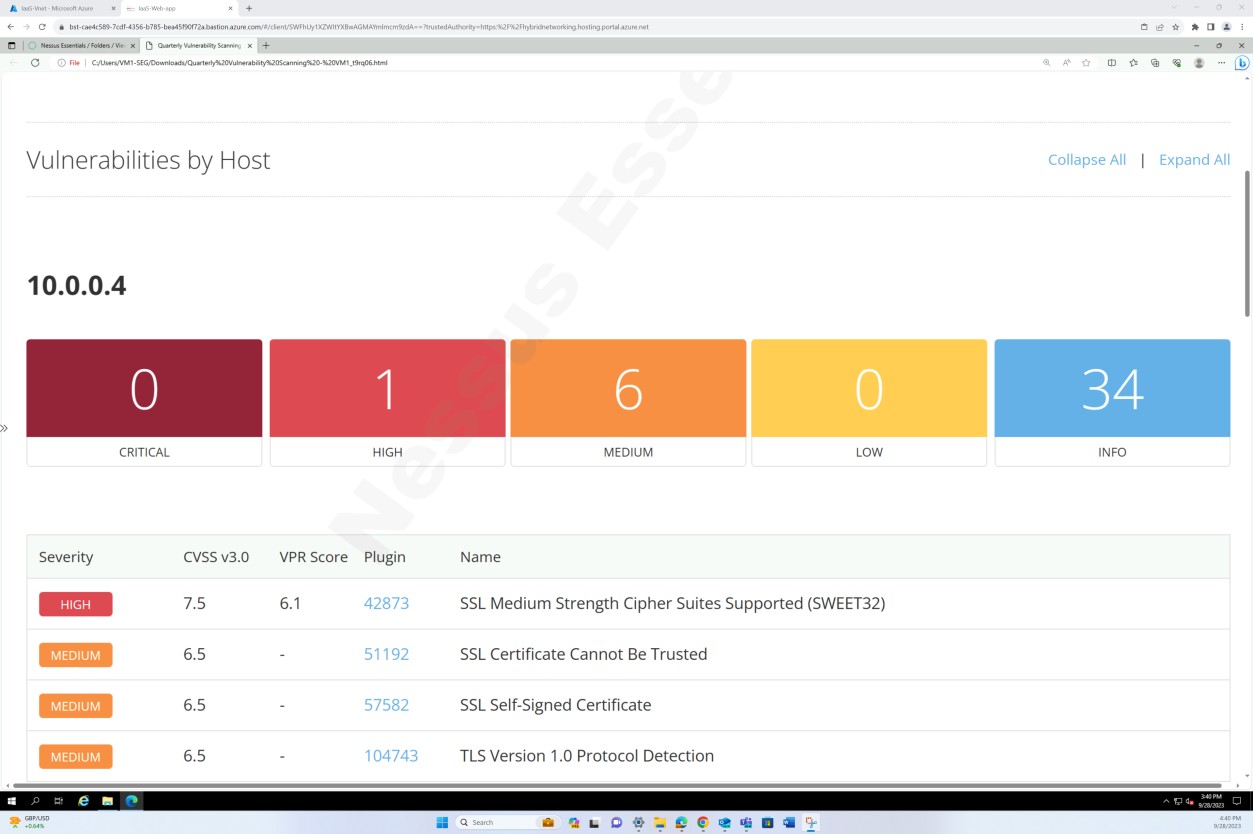This screenshot has width=1253, height=834.
Task: Open Chrome extensions puzzle icon
Action: point(1195,27)
